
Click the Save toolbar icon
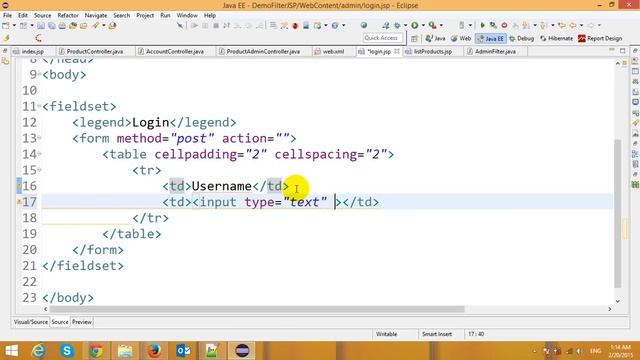point(41,25)
